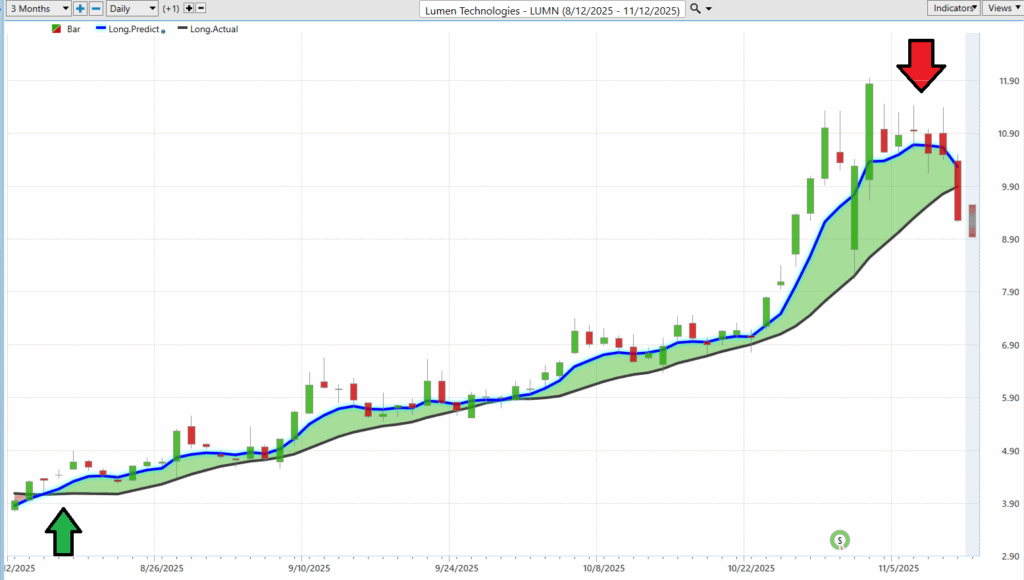The width and height of the screenshot is (1024, 580).
Task: Click the blue minus time range button
Action: pyautogui.click(x=96, y=8)
